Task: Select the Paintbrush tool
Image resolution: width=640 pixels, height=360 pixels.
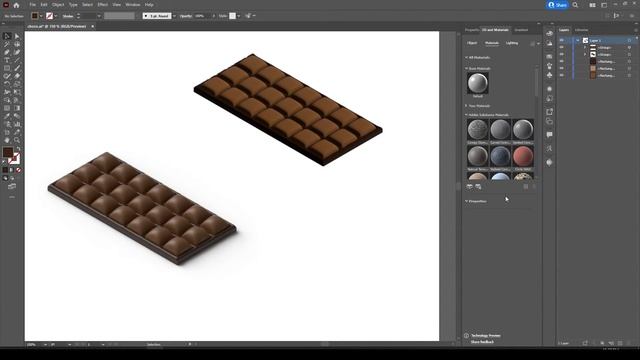Action: pyautogui.click(x=17, y=68)
